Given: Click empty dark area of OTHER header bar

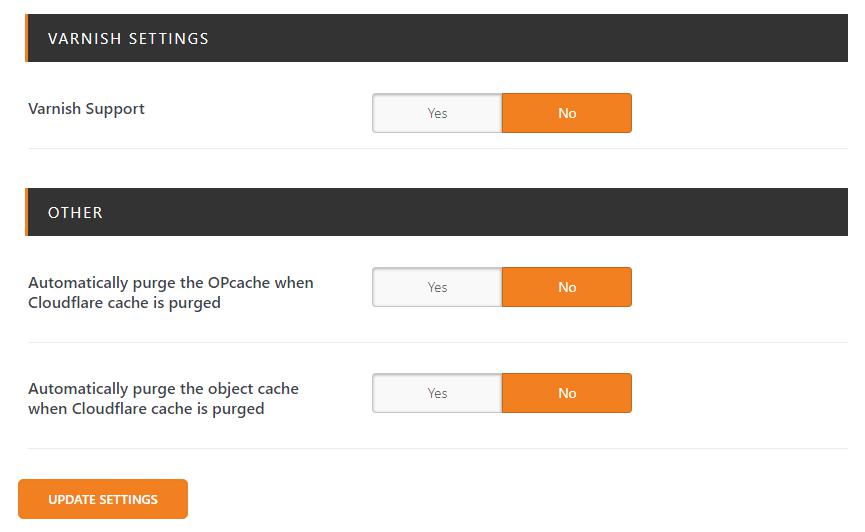Looking at the screenshot, I should pyautogui.click(x=500, y=213).
